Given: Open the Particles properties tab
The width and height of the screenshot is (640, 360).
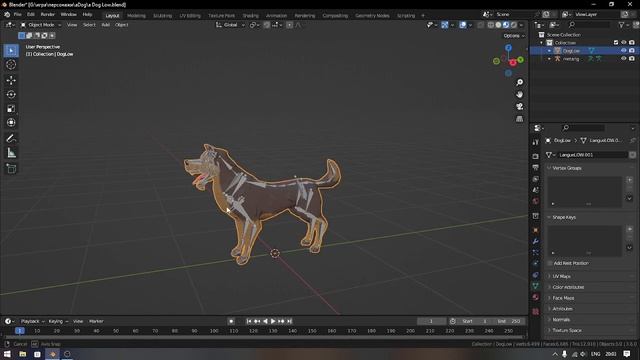Looking at the screenshot, I should [536, 253].
